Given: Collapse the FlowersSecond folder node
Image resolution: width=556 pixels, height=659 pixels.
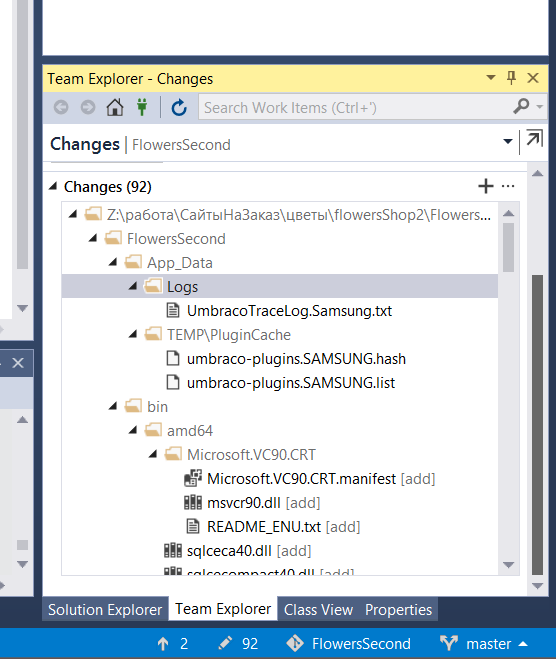Looking at the screenshot, I should pyautogui.click(x=93, y=238).
